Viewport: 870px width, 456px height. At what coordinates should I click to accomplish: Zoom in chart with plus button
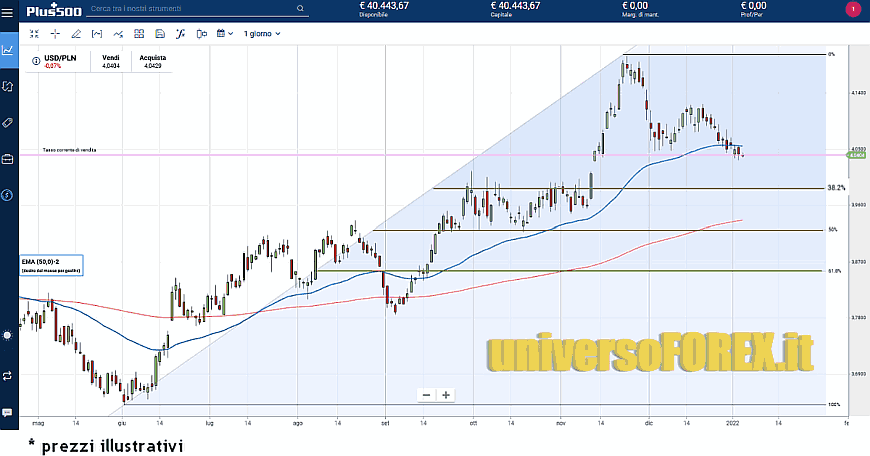(446, 394)
